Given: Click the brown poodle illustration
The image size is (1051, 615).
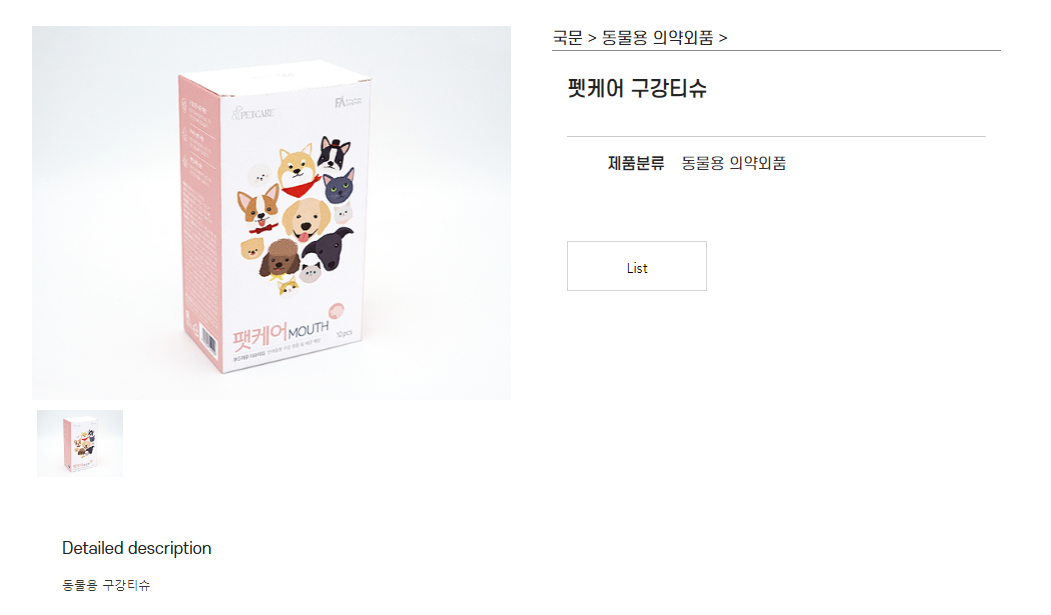Looking at the screenshot, I should (x=280, y=259).
